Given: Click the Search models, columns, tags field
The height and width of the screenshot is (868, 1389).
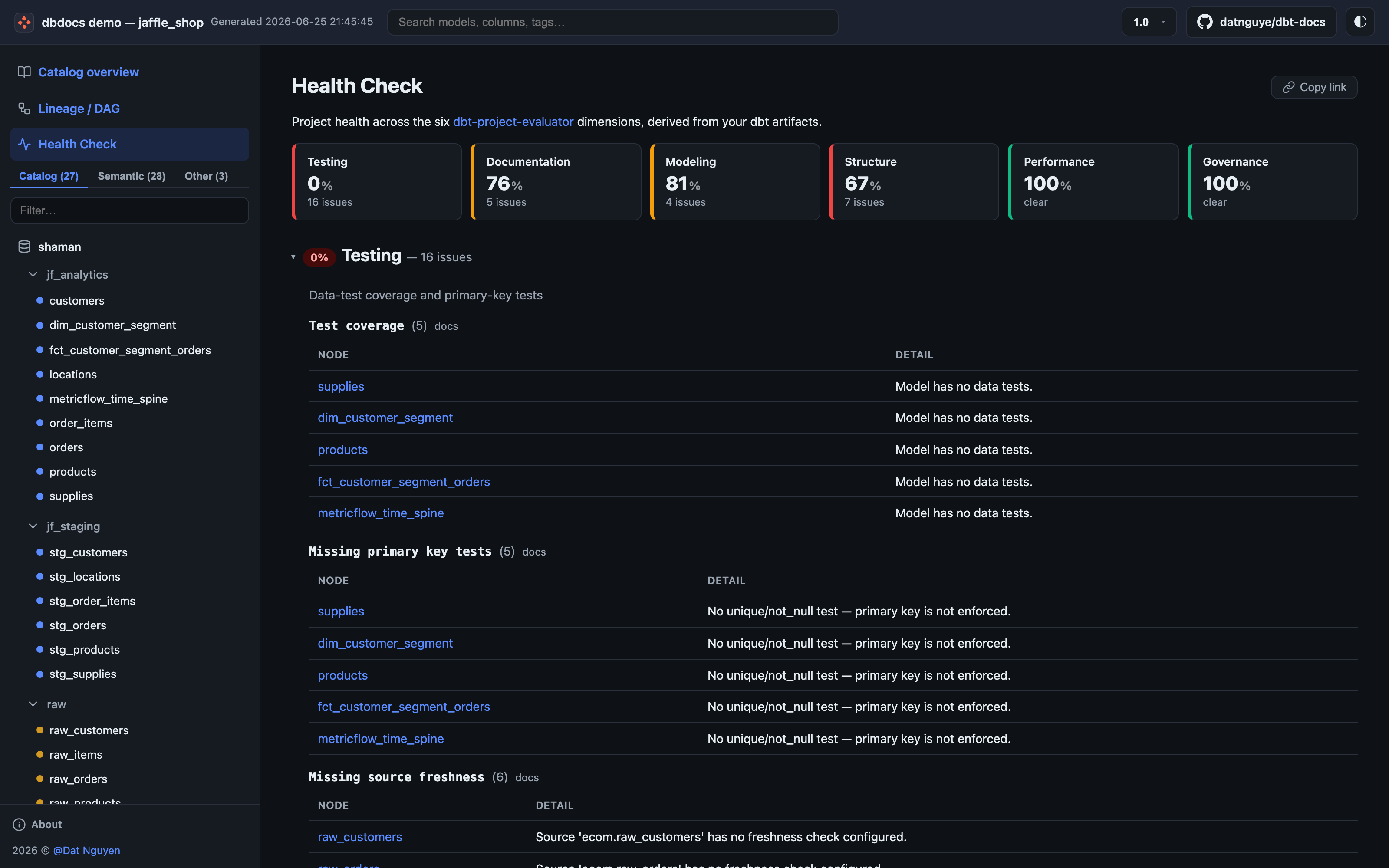Looking at the screenshot, I should coord(612,23).
